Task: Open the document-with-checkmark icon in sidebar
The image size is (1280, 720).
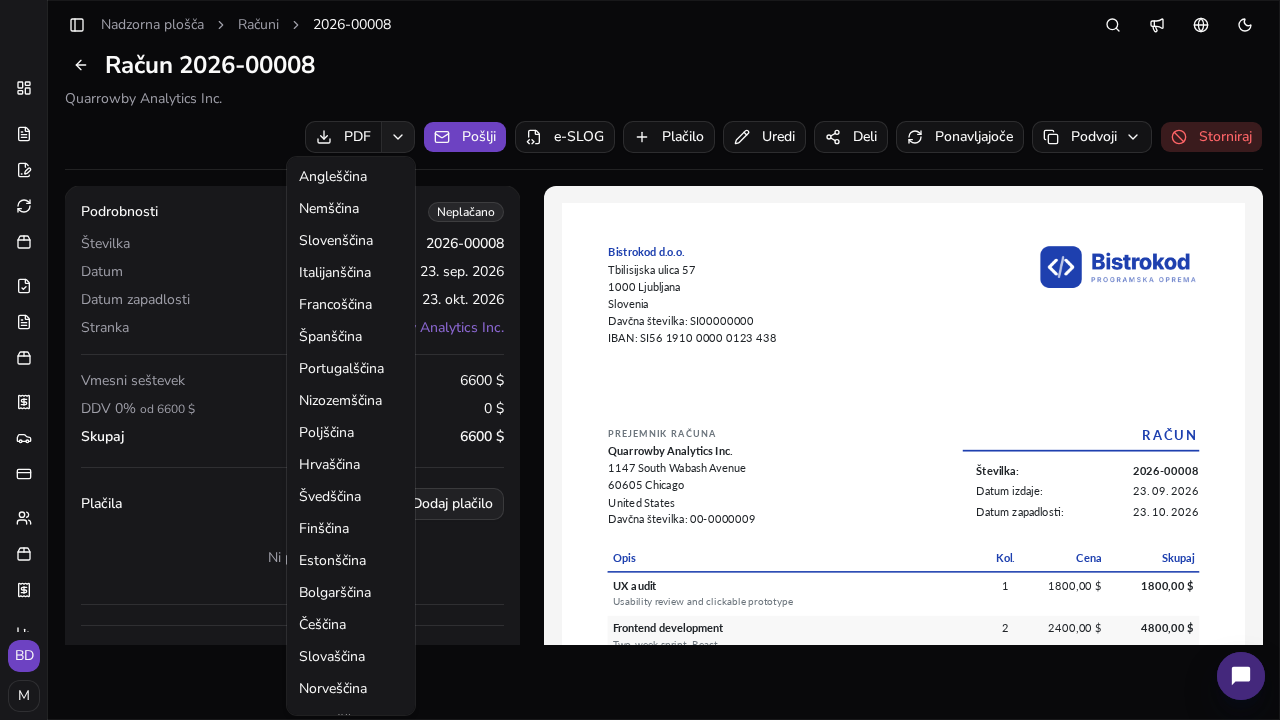Action: 24,286
